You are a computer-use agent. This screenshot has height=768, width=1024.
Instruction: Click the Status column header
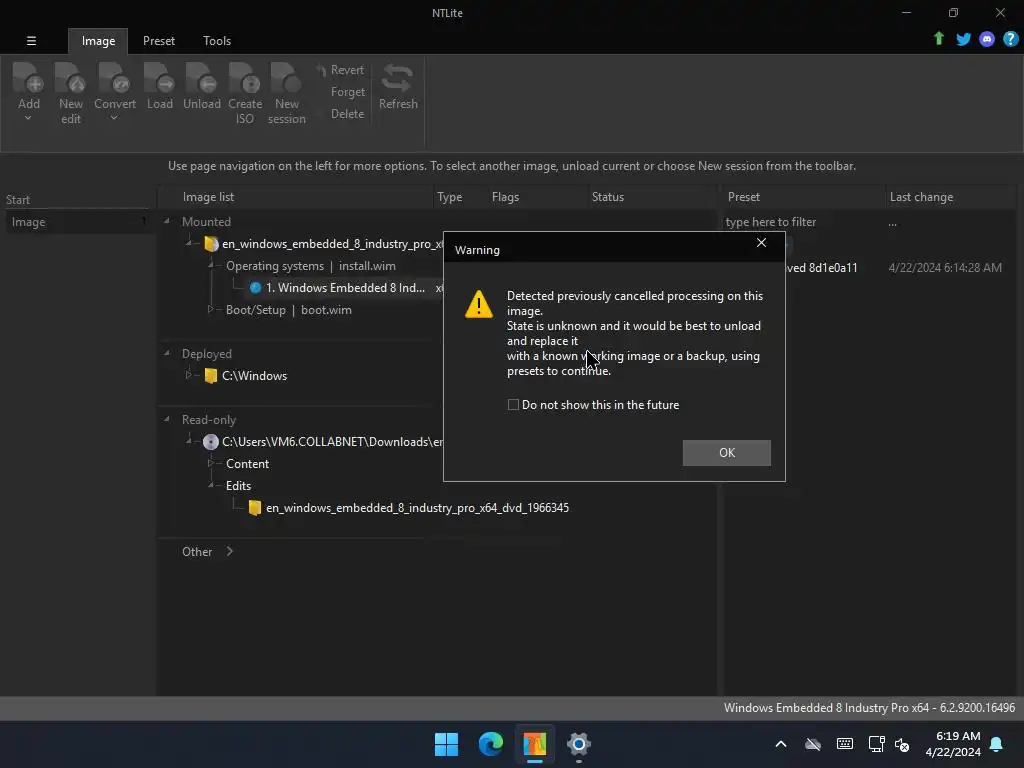[607, 197]
